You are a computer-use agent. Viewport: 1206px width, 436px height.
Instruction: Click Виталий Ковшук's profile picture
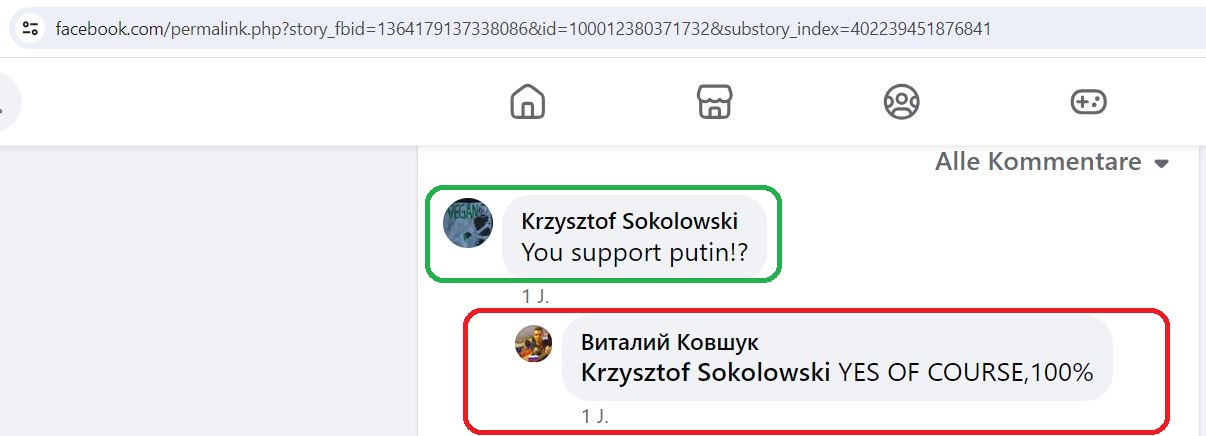[x=533, y=344]
